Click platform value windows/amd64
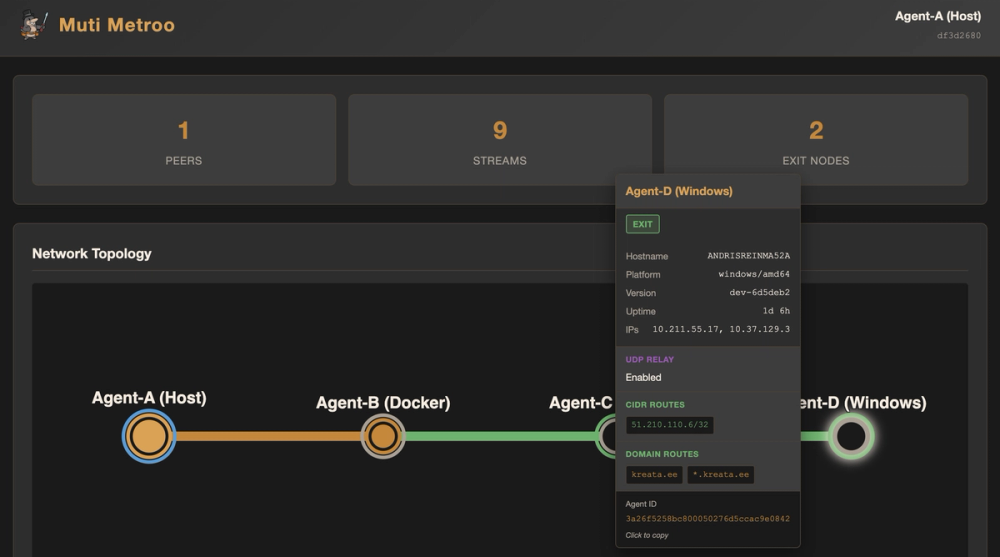This screenshot has height=557, width=1000. (x=754, y=274)
